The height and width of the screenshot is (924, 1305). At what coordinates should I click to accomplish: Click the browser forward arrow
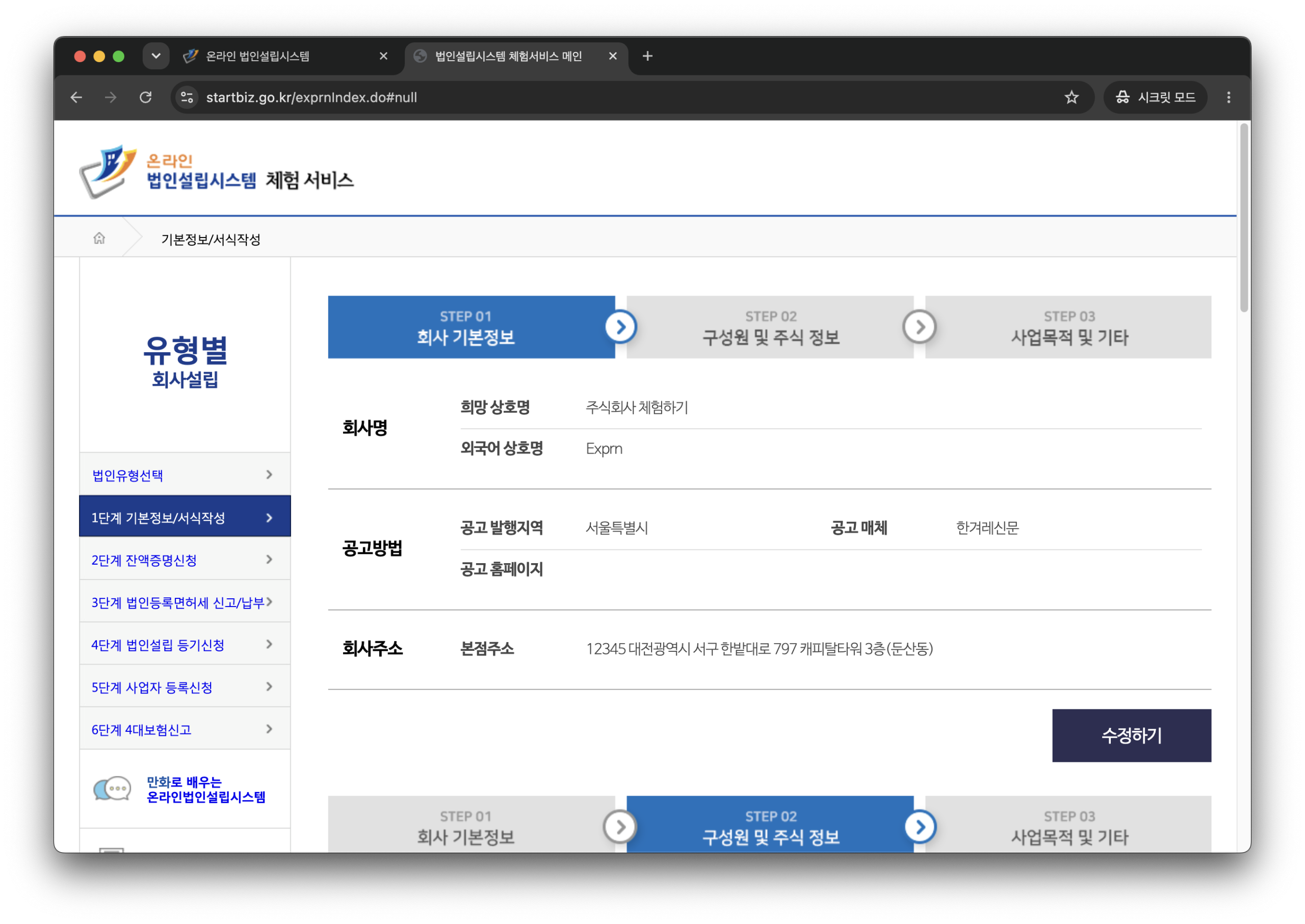(111, 97)
